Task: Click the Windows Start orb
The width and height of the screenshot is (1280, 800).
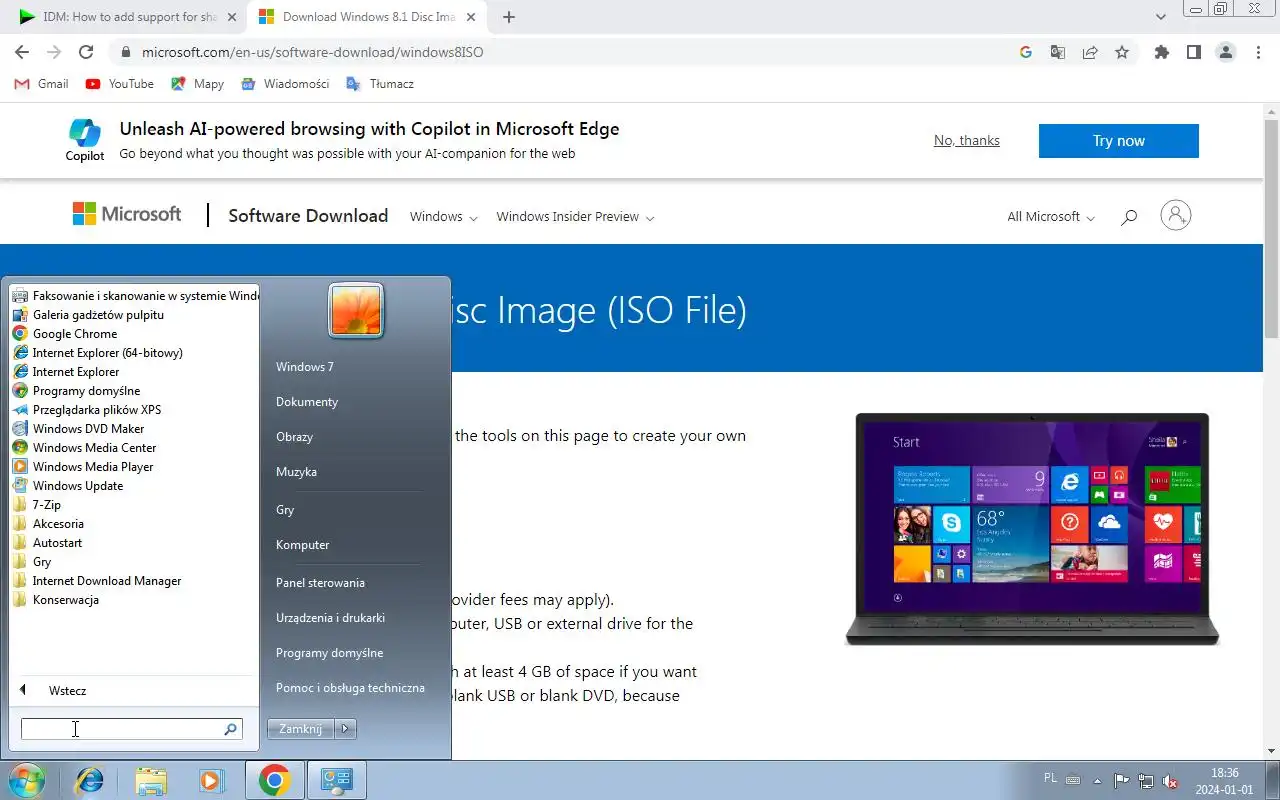Action: [x=26, y=780]
